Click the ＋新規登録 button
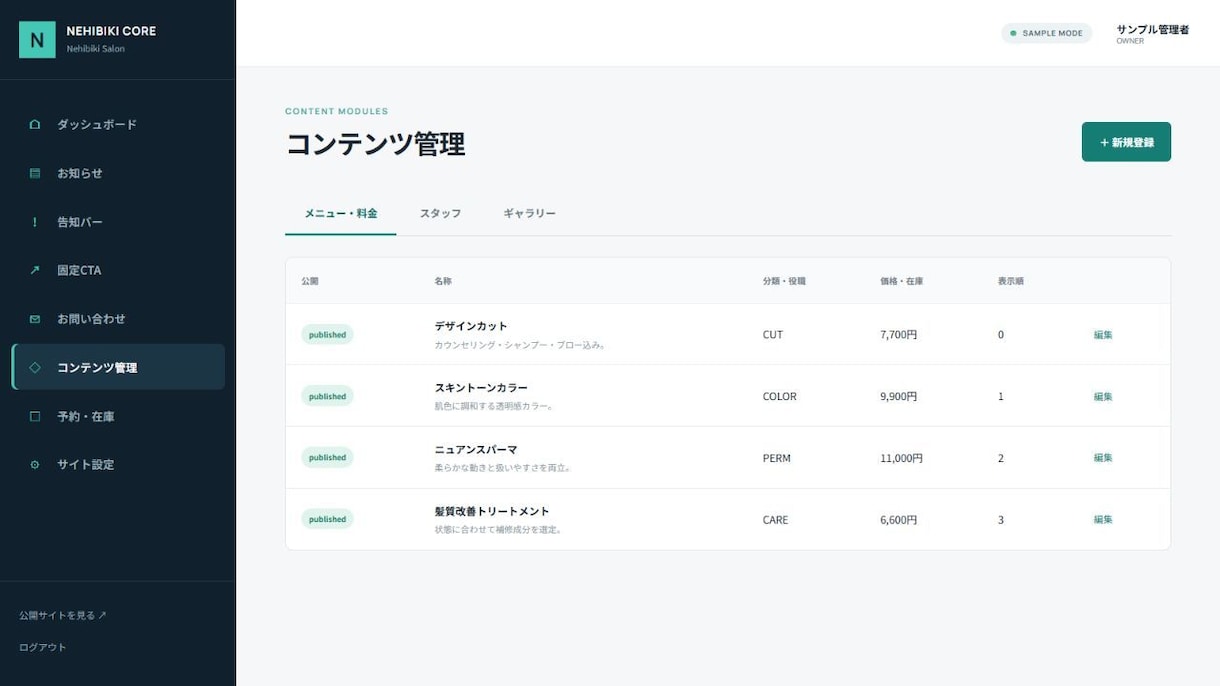Screen dimensions: 1220x686 point(1126,142)
